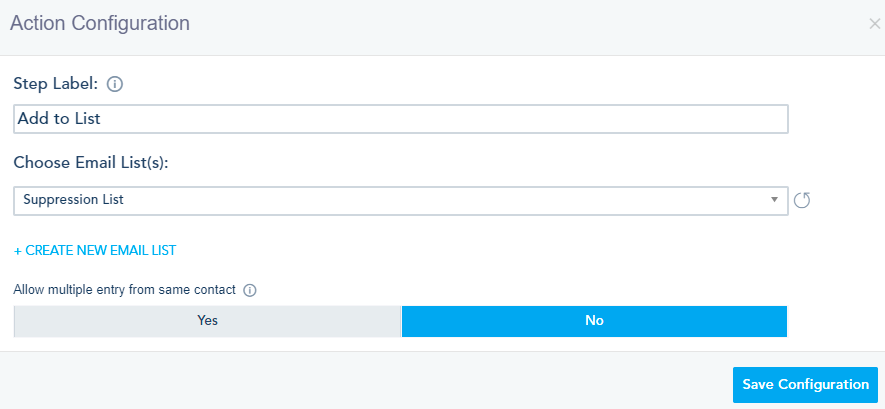
Task: Click the dialog header bar area
Action: [x=500, y=23]
